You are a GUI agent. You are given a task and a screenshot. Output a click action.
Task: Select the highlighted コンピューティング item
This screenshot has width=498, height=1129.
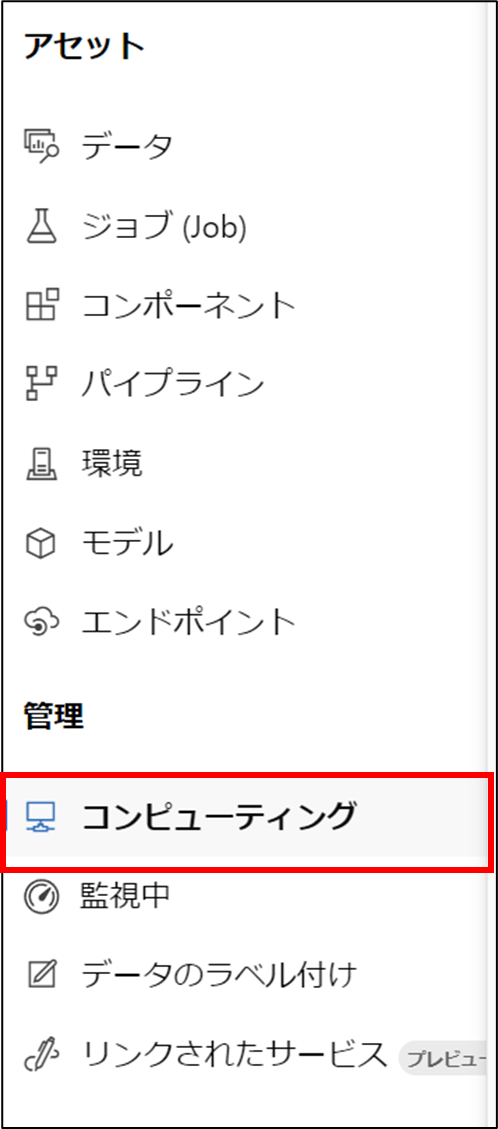pos(247,817)
